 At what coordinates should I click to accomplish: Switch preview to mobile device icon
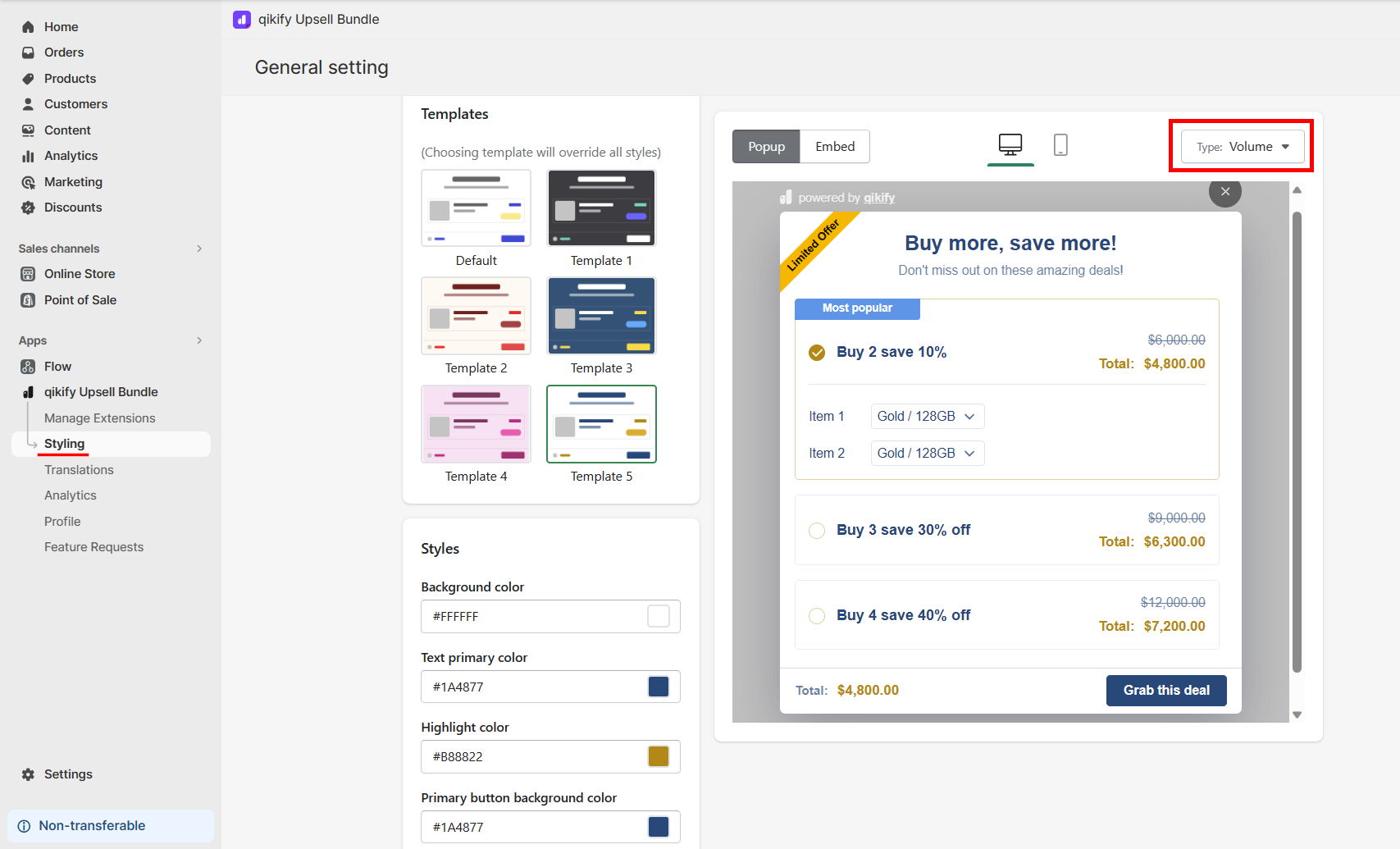pos(1060,145)
